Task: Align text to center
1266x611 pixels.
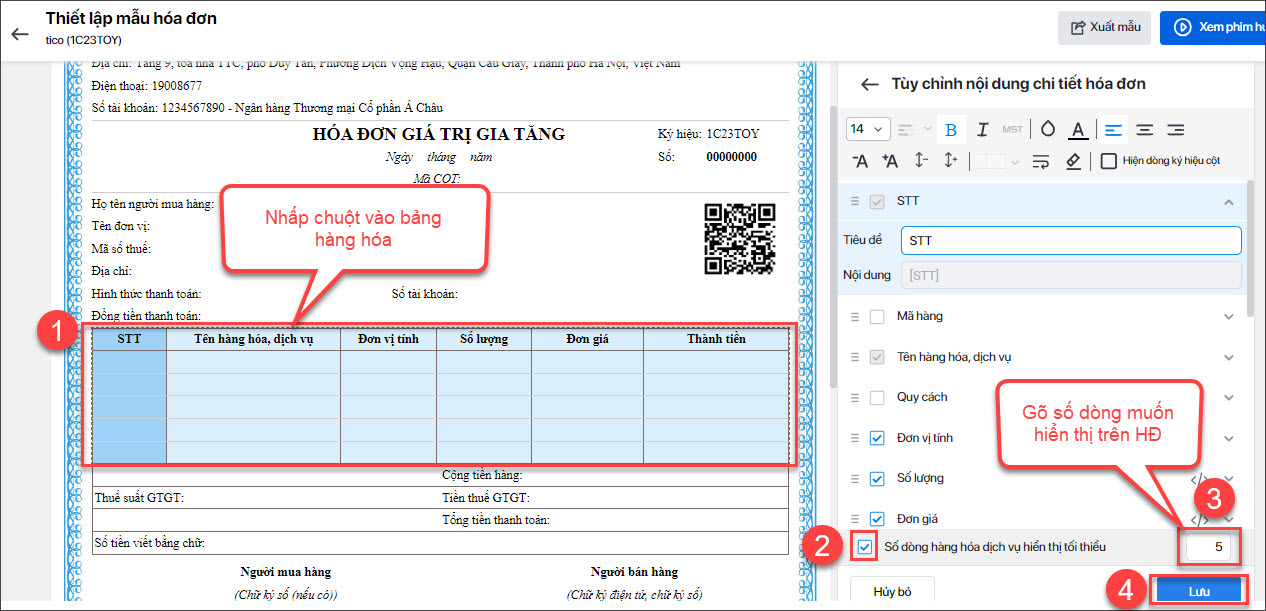Action: tap(1144, 130)
